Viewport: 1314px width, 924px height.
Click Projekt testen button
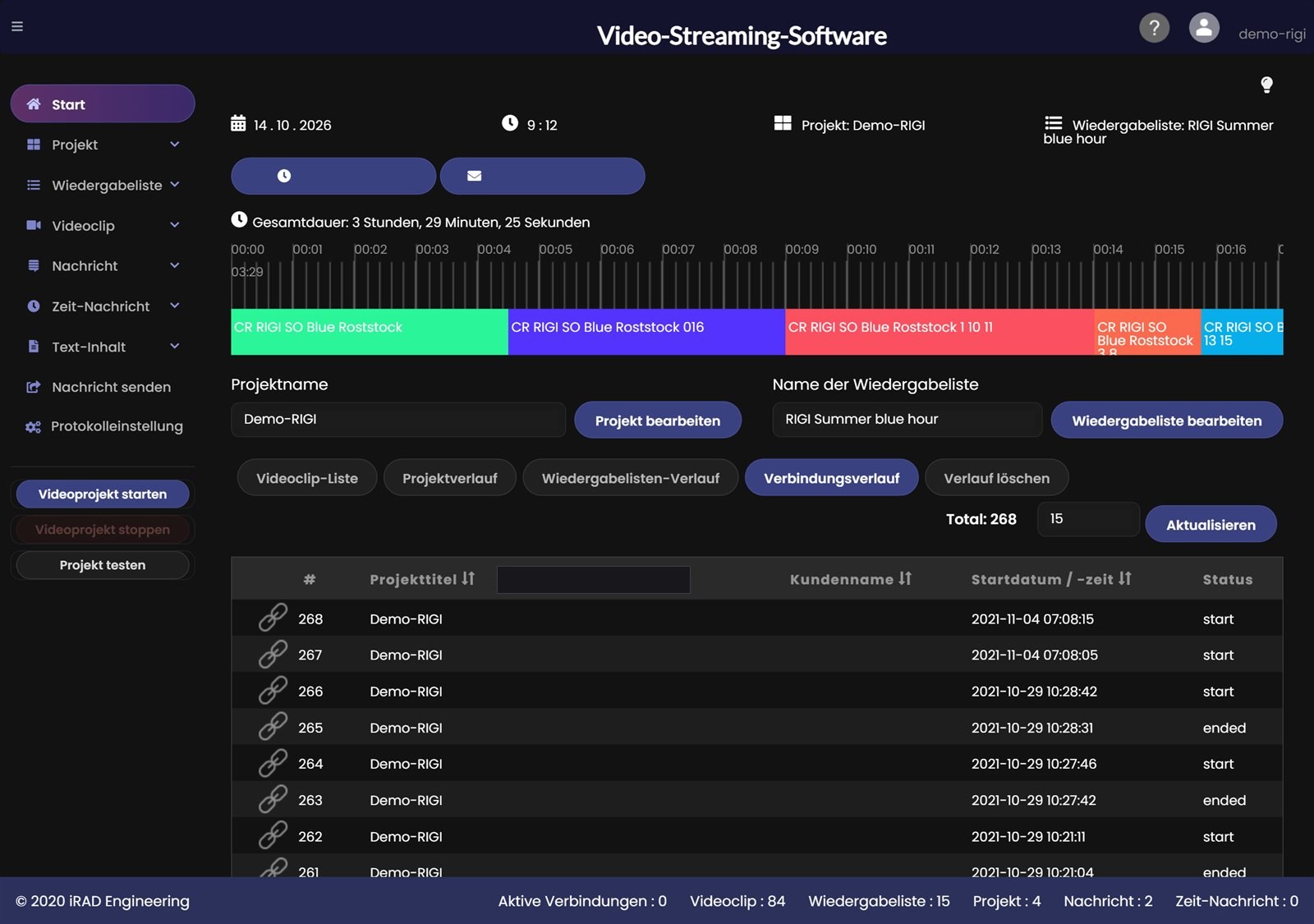coord(103,564)
